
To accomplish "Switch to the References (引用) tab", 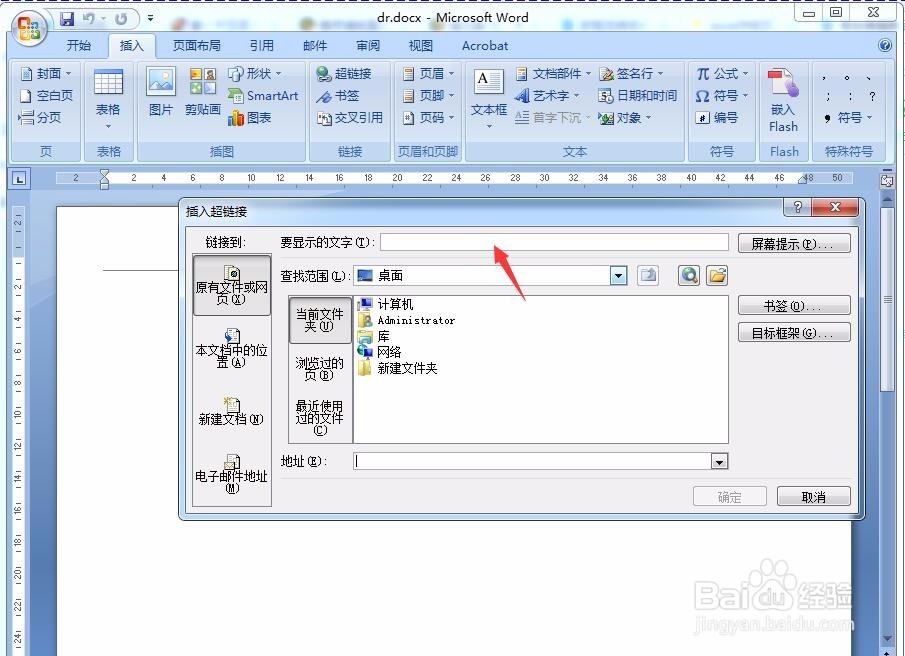I will tap(261, 46).
